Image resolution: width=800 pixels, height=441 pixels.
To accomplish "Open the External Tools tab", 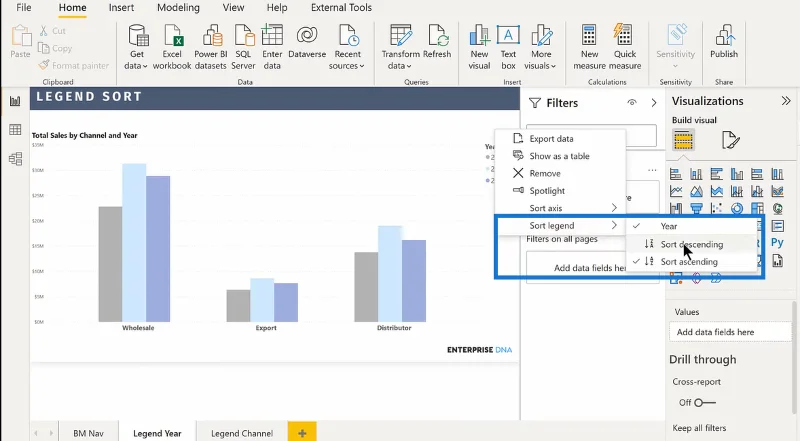I will pos(341,8).
